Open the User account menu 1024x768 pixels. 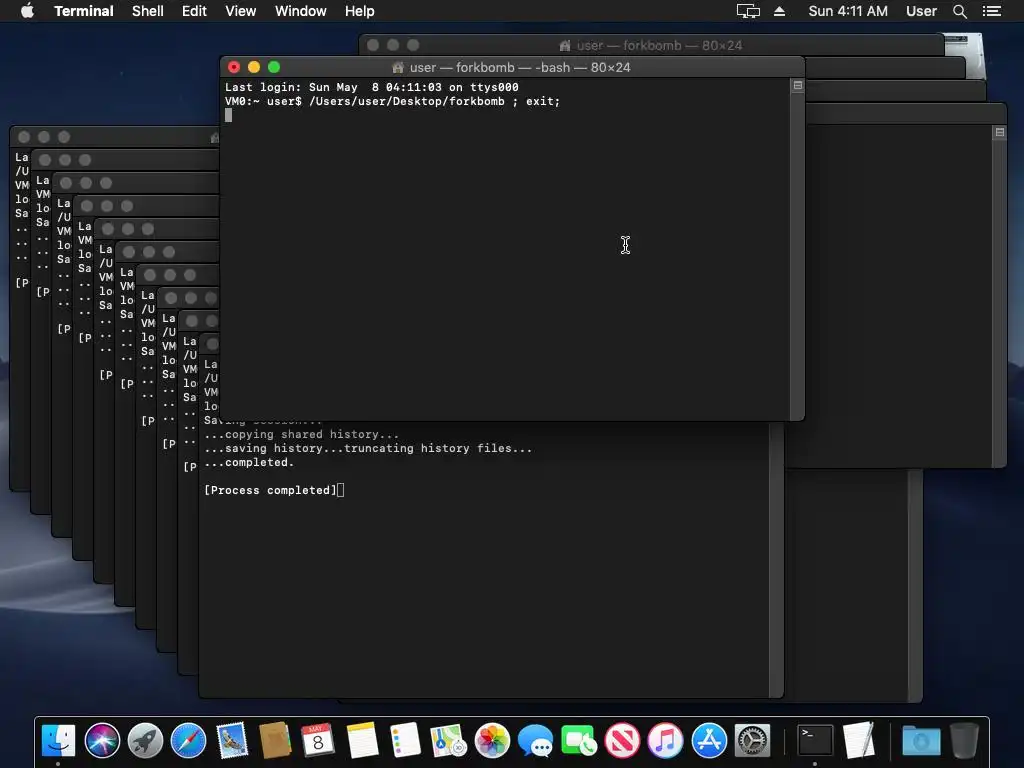[921, 11]
